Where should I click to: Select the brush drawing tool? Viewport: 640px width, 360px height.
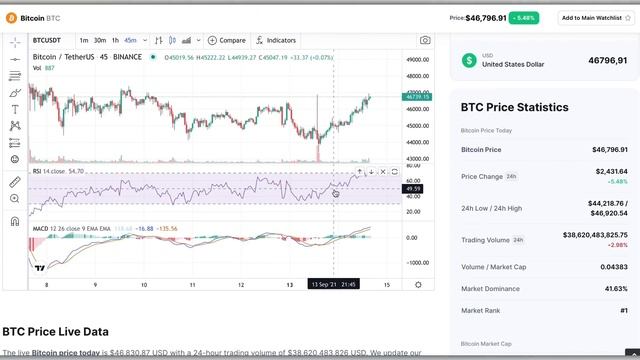click(15, 93)
